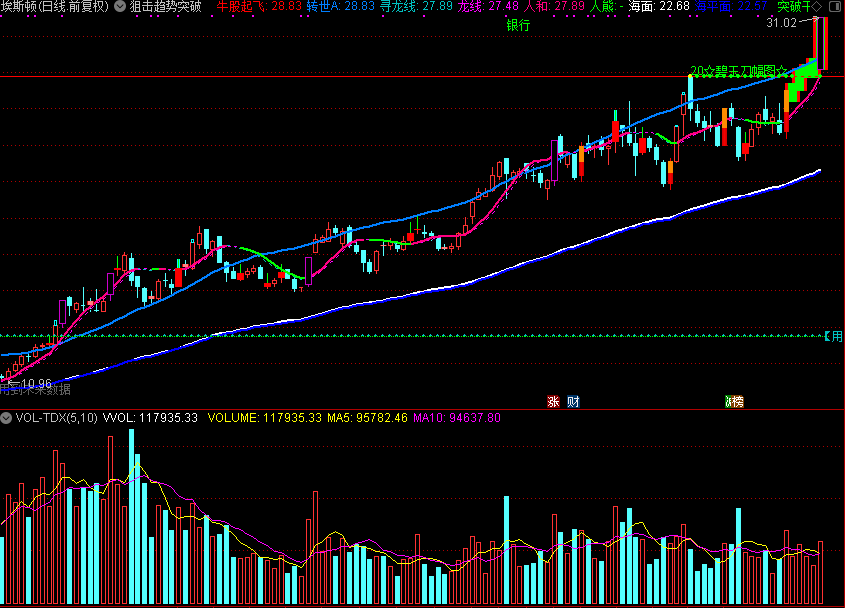Click the VVOL: 117935.33 value
The width and height of the screenshot is (845, 608).
[150, 418]
